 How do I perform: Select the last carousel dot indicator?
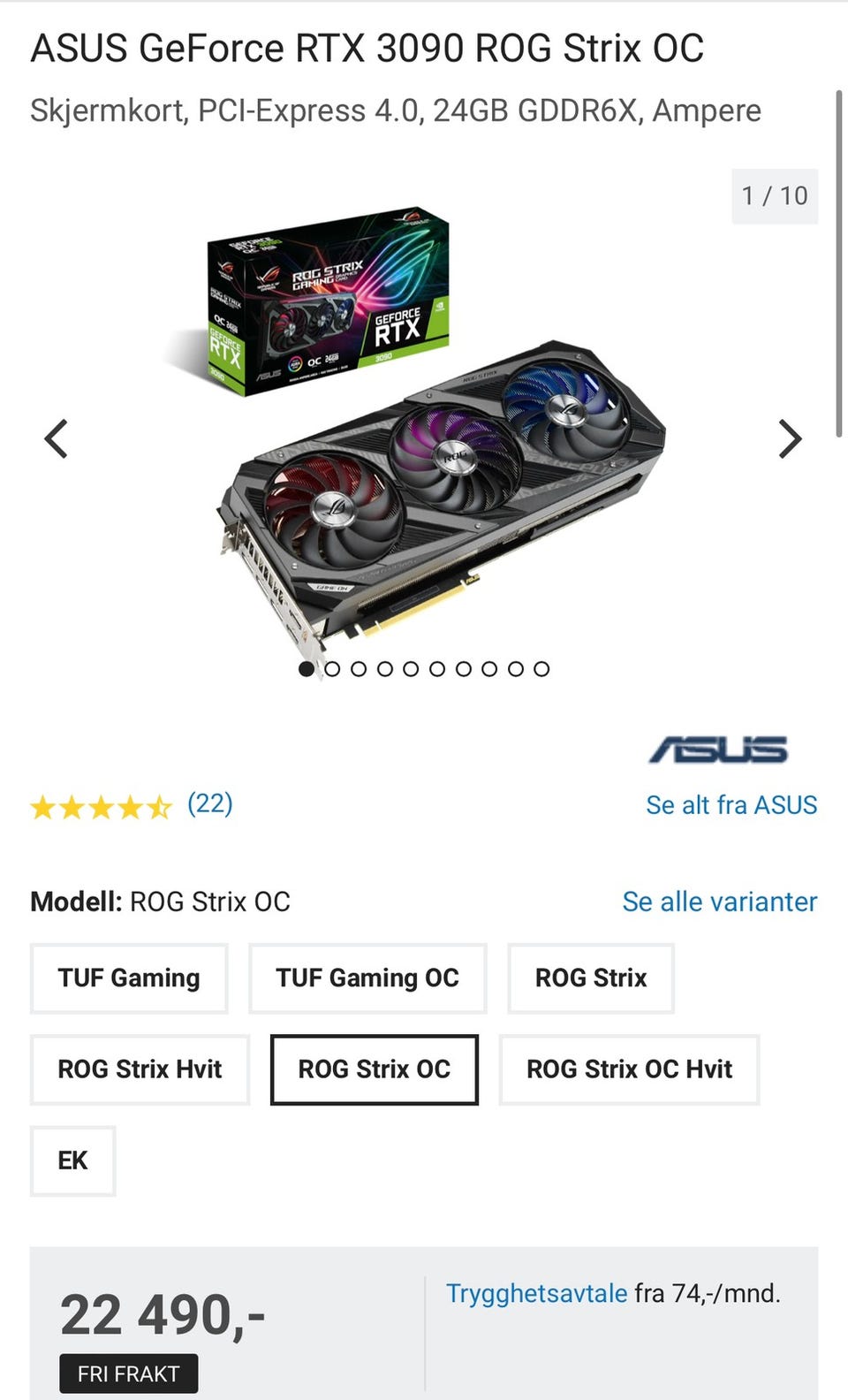point(541,669)
